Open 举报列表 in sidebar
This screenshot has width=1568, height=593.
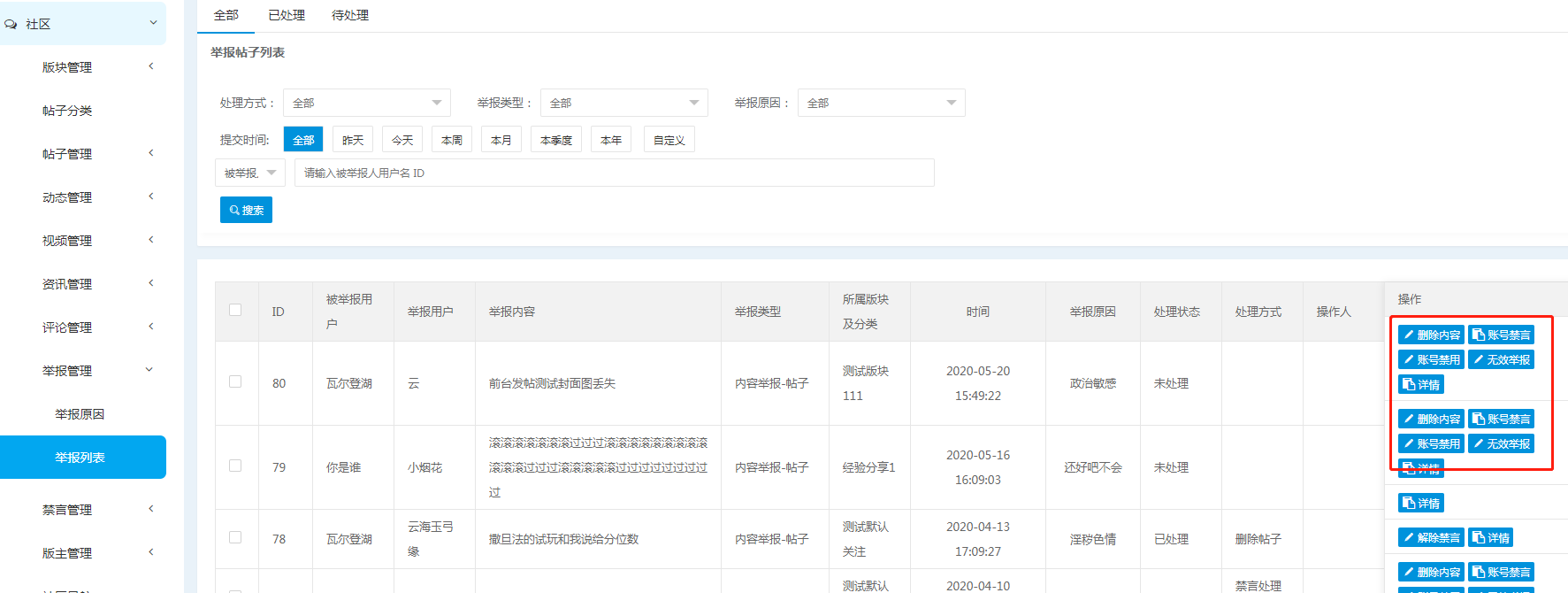coord(83,458)
